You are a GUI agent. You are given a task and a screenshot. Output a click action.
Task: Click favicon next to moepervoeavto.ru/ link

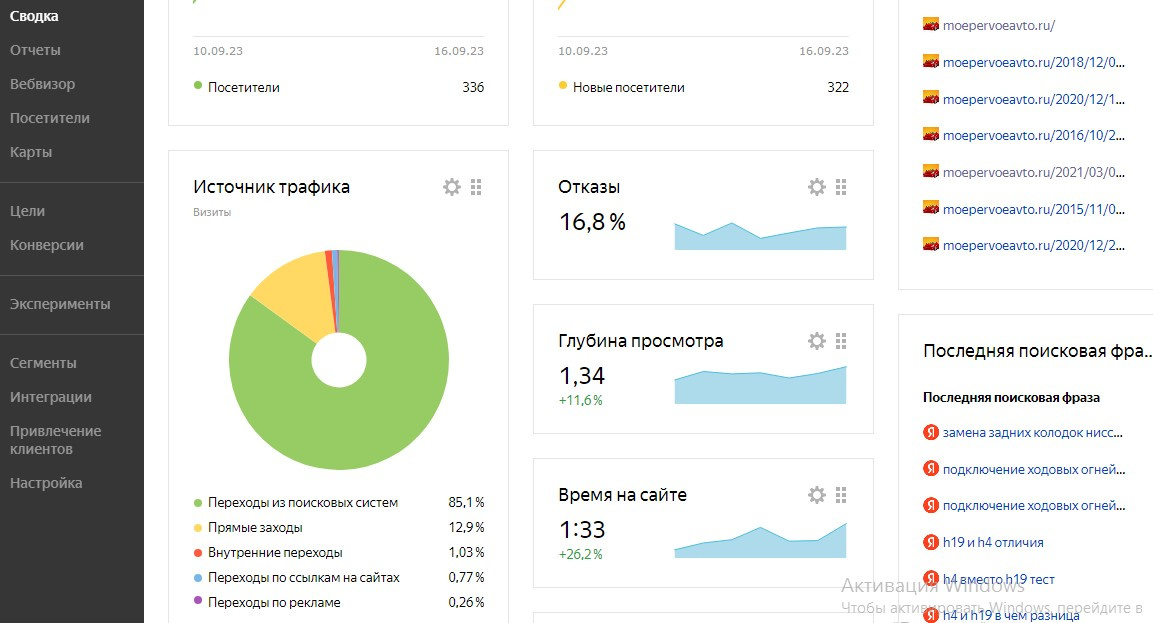pyautogui.click(x=931, y=24)
